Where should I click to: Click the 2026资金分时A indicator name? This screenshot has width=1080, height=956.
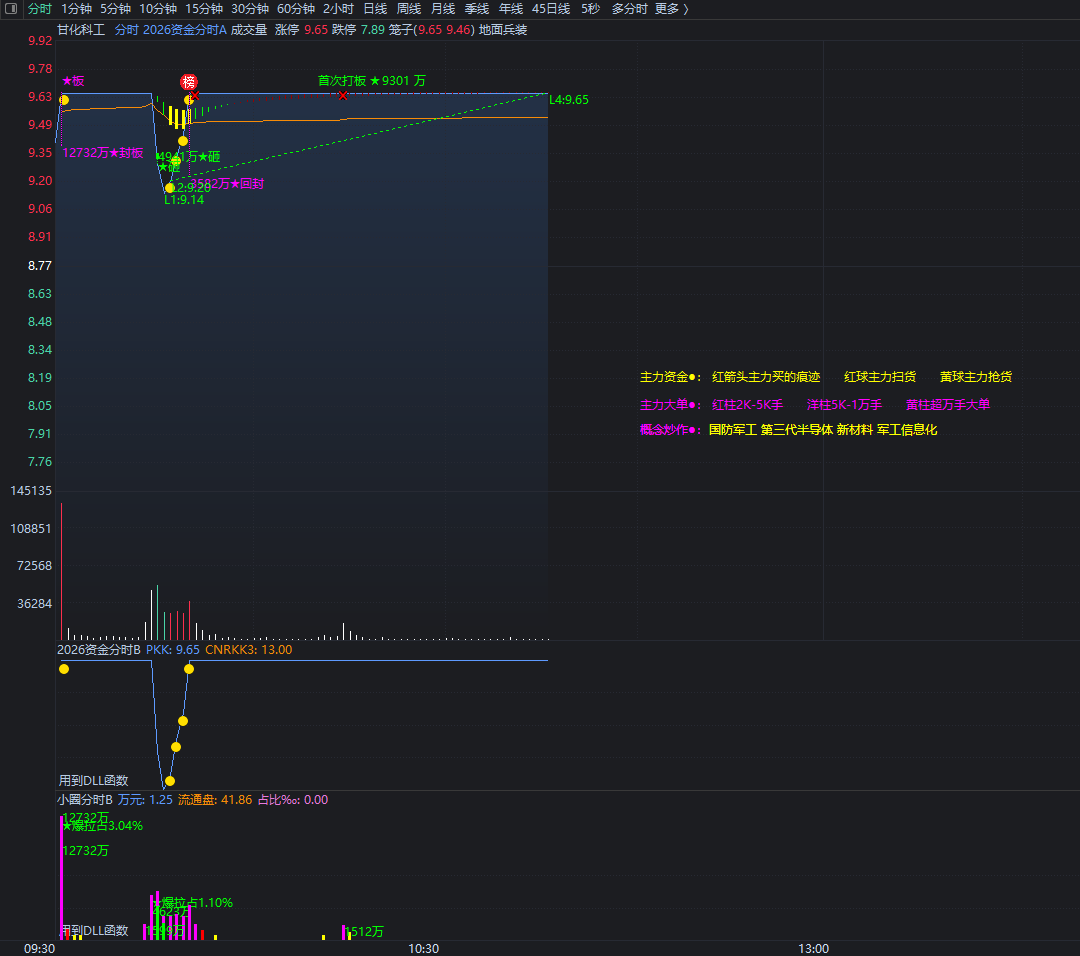click(x=185, y=30)
